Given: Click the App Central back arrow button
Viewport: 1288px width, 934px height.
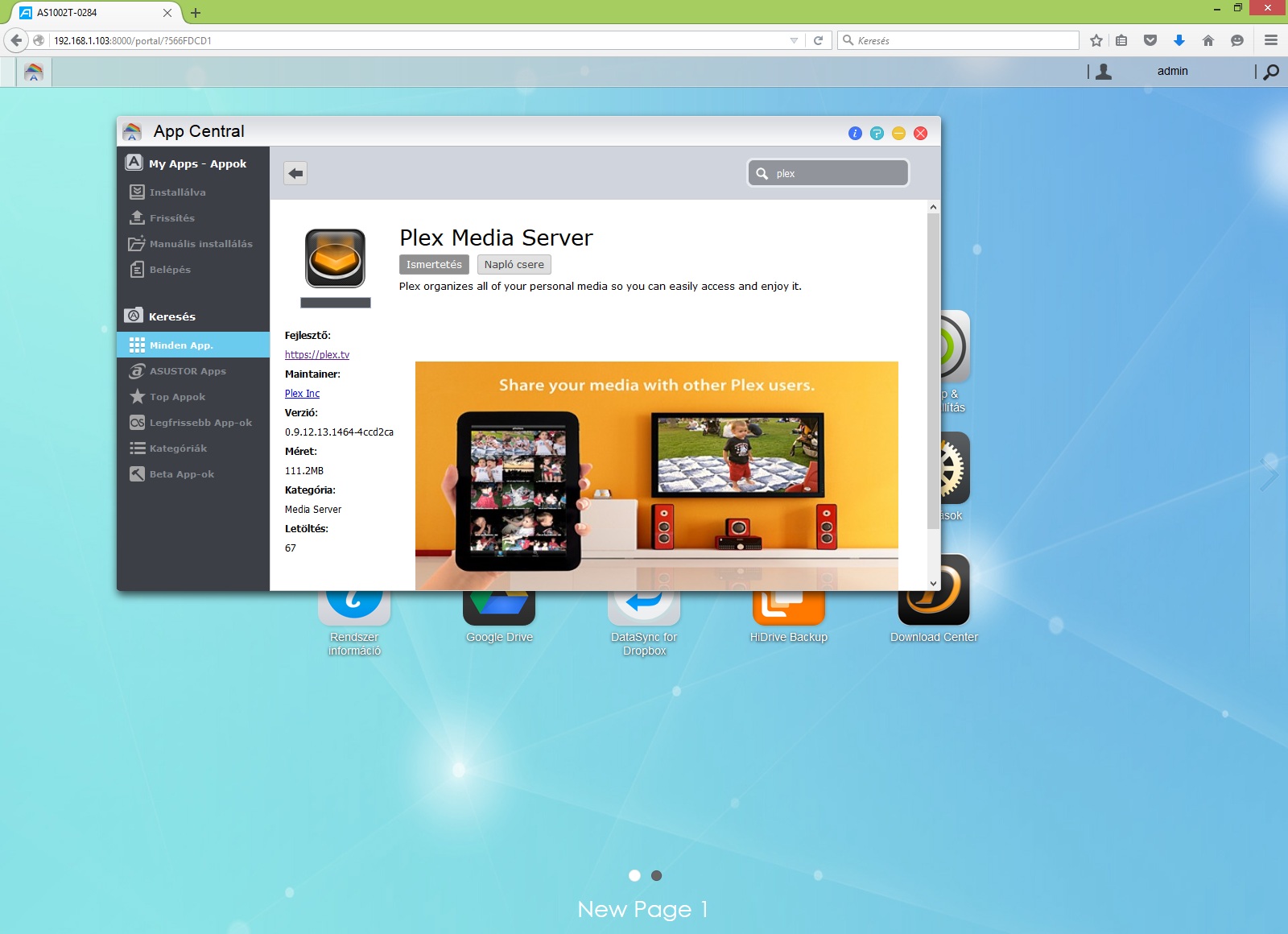Looking at the screenshot, I should click(295, 173).
